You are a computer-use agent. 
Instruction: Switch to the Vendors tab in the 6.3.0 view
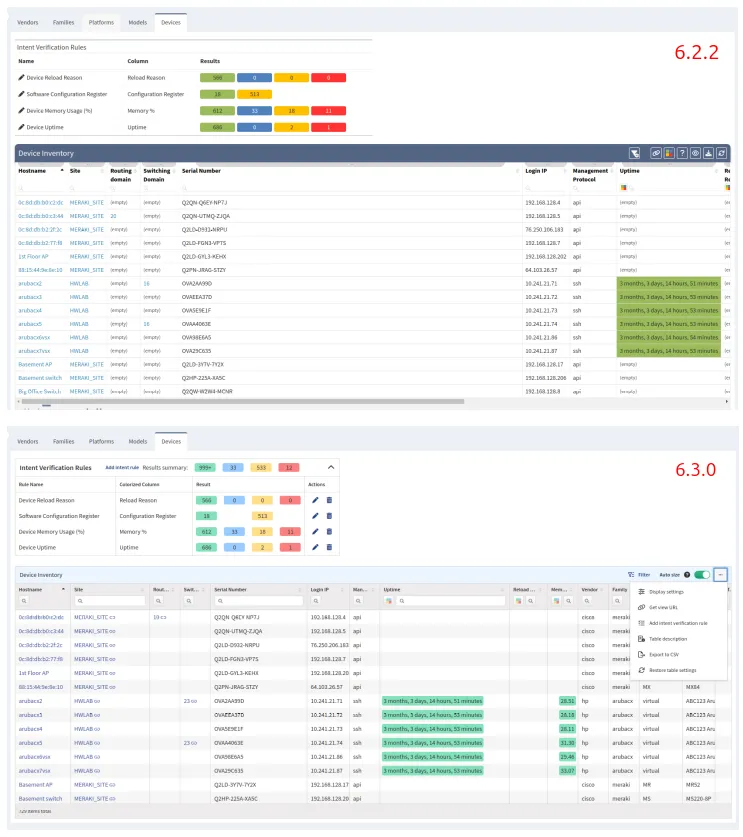pyautogui.click(x=28, y=441)
